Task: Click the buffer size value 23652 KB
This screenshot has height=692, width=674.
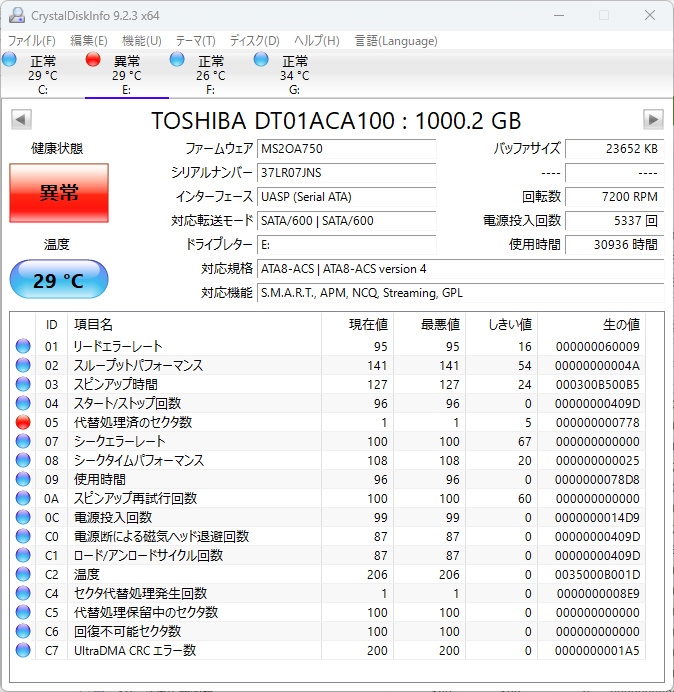Action: [x=614, y=149]
